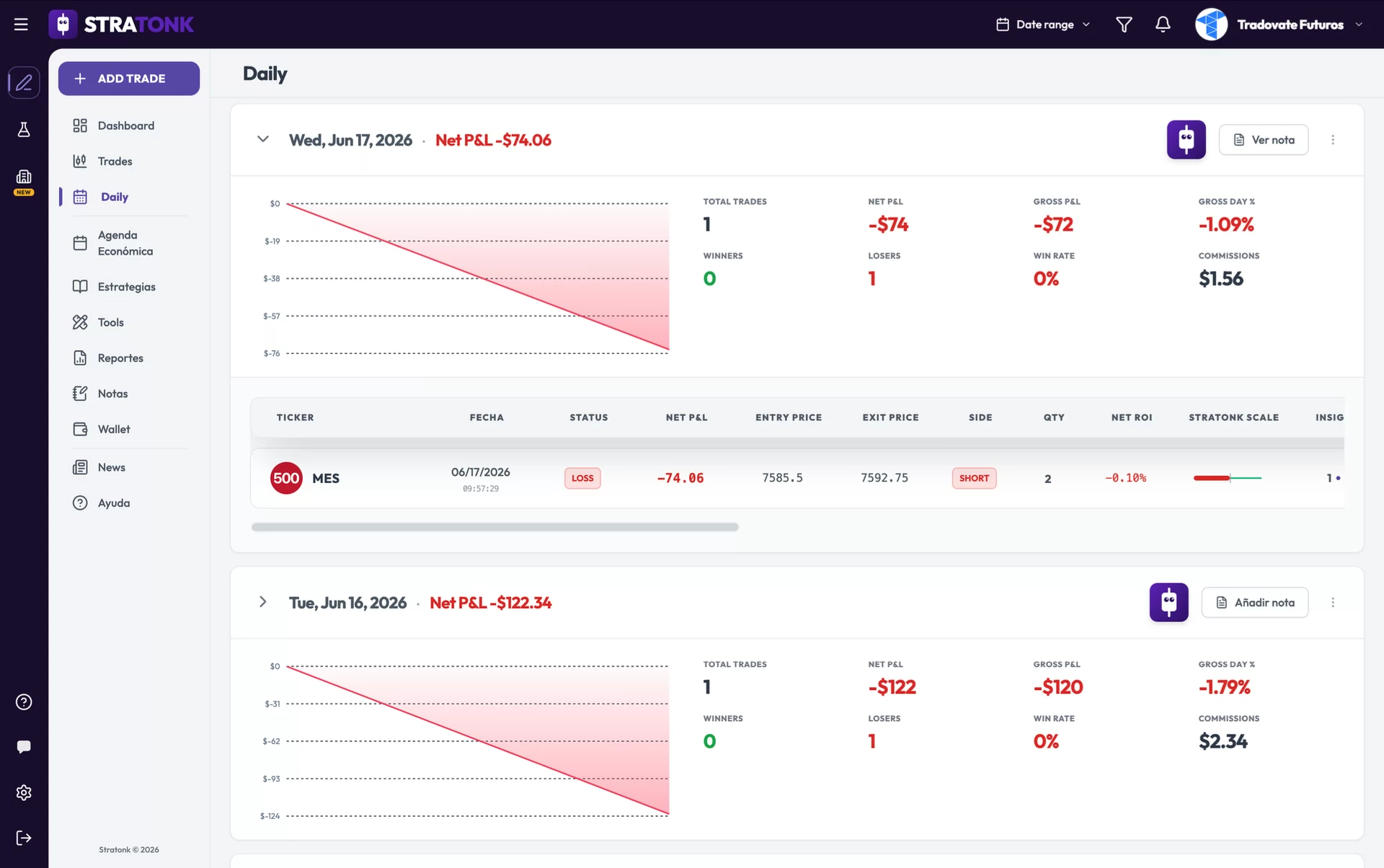Screen dimensions: 1384x868
Task: Expand the Tue, Jun 16, 2026 section
Action: [x=263, y=602]
